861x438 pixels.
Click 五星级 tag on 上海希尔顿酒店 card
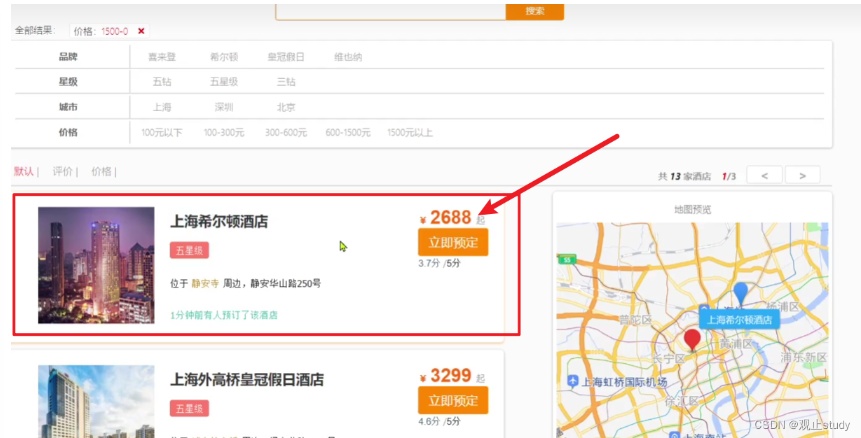tap(189, 250)
